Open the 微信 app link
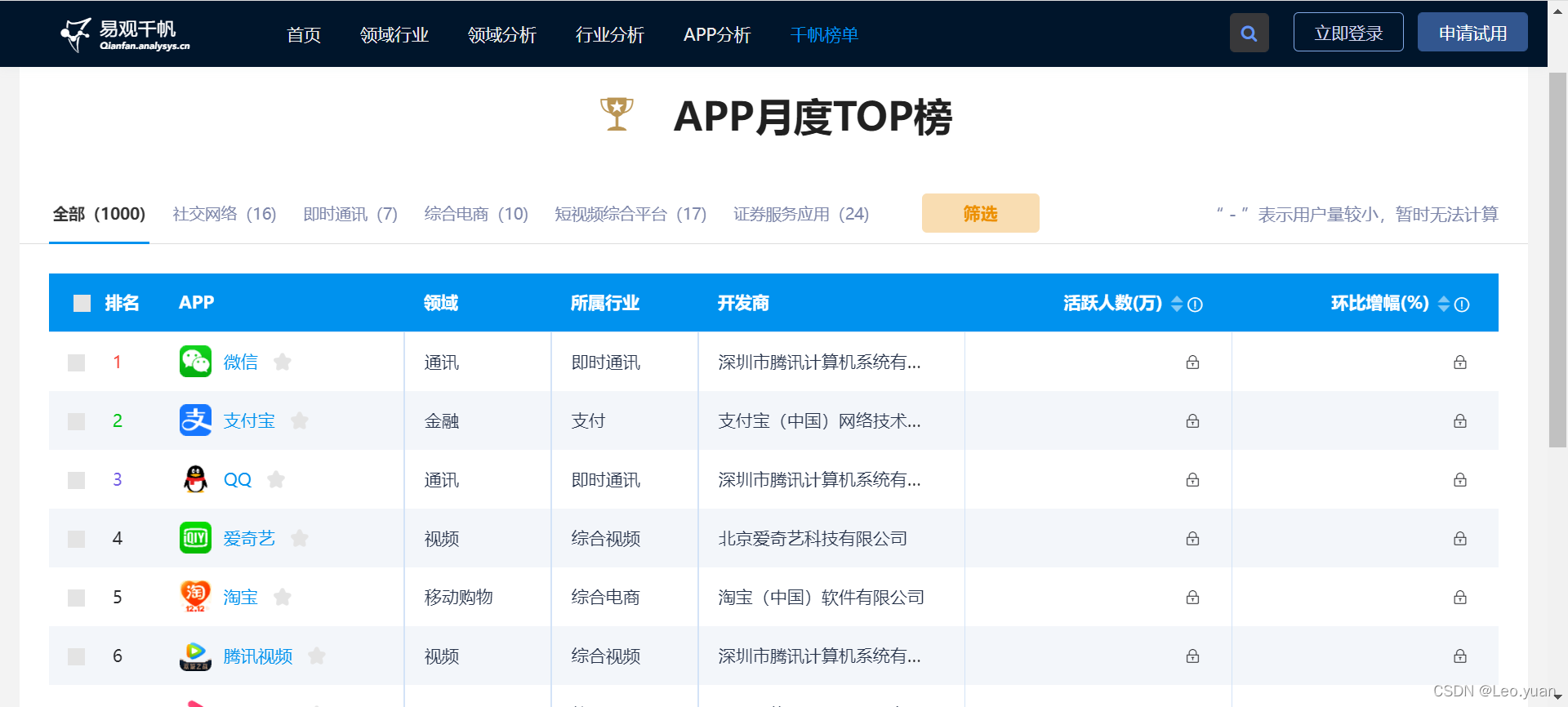This screenshot has height=707, width=1568. (x=241, y=362)
